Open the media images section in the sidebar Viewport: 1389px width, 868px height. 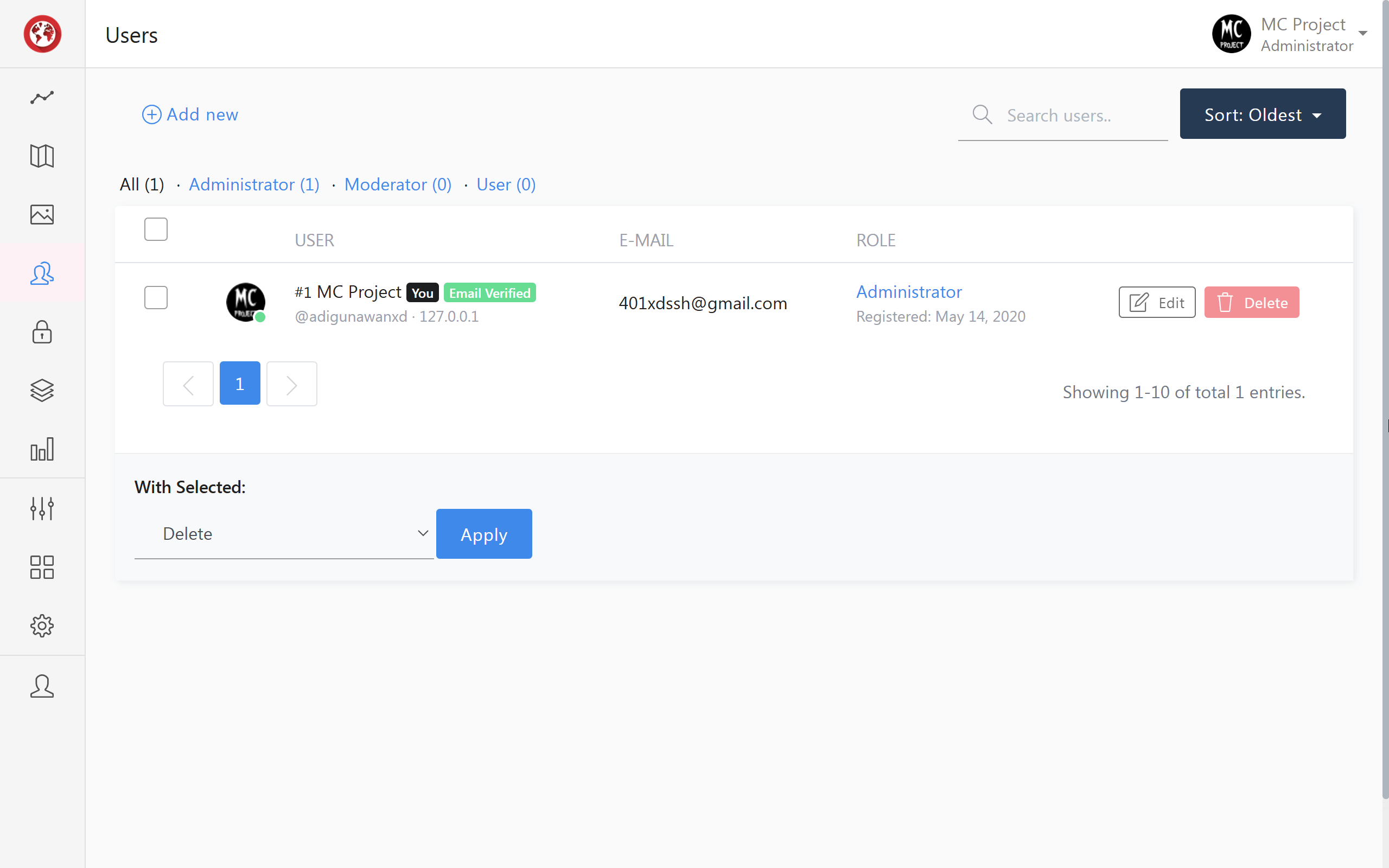[42, 215]
